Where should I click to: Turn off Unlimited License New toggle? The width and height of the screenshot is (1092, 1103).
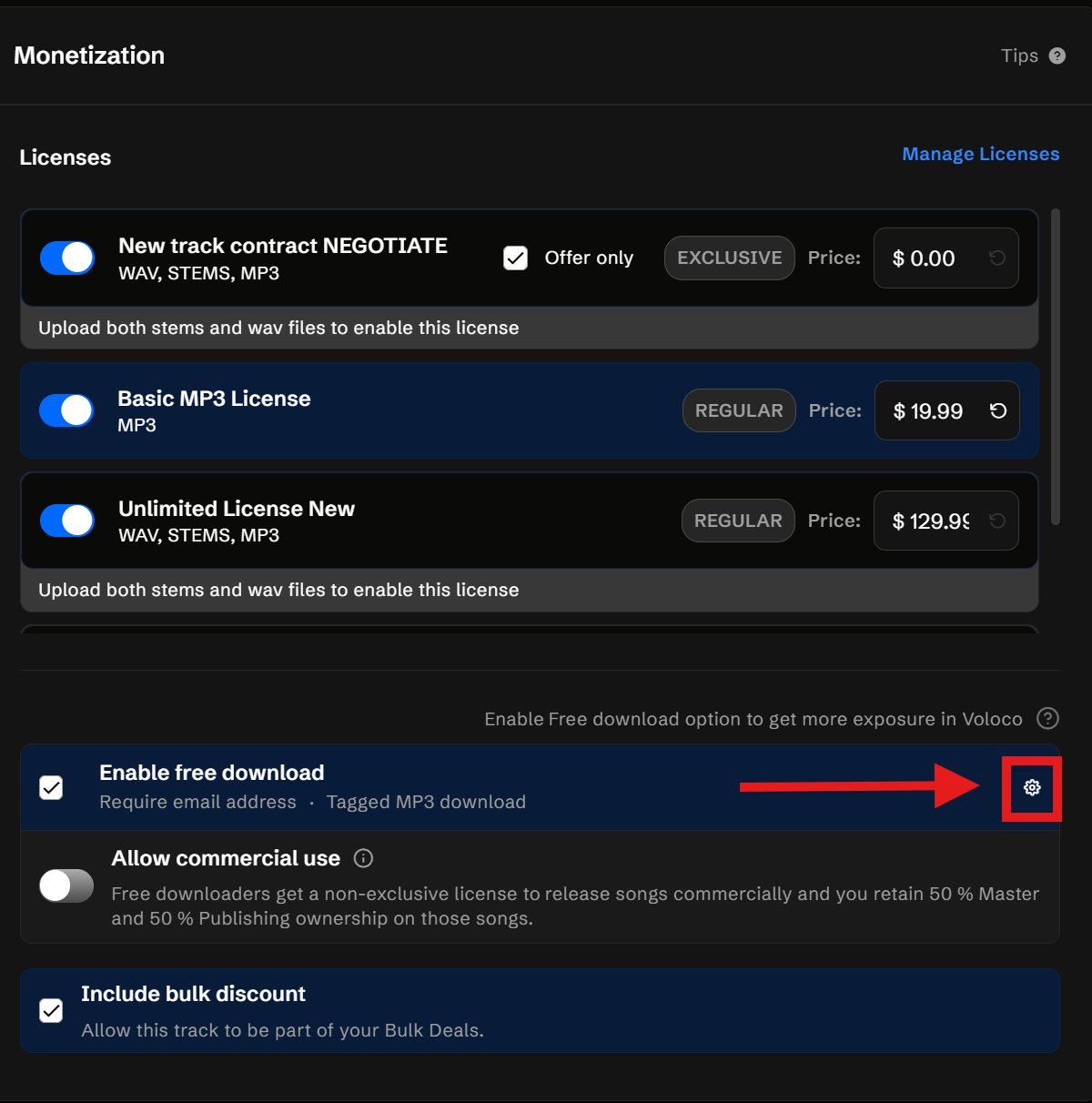(x=67, y=521)
